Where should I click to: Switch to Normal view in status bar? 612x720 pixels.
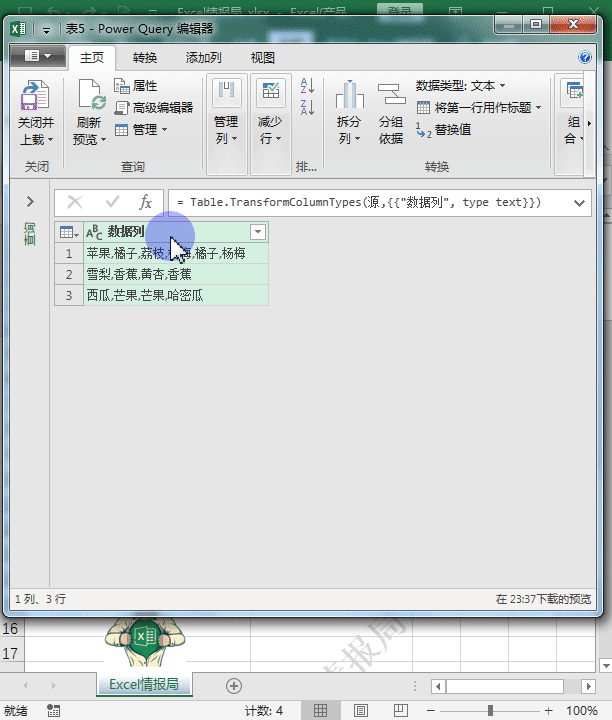[x=320, y=710]
